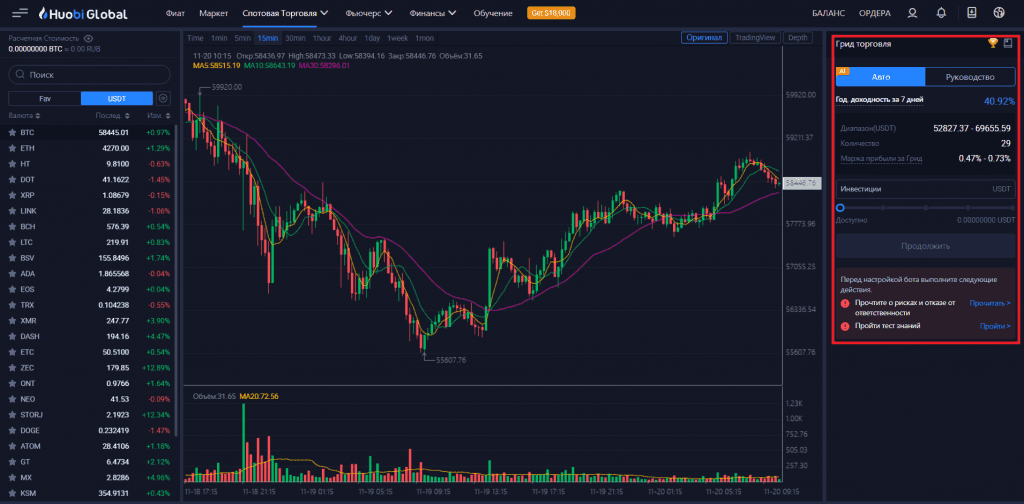Screen dimensions: 1024x504
Task: Open the notifications bell icon
Action: pyautogui.click(x=941, y=13)
